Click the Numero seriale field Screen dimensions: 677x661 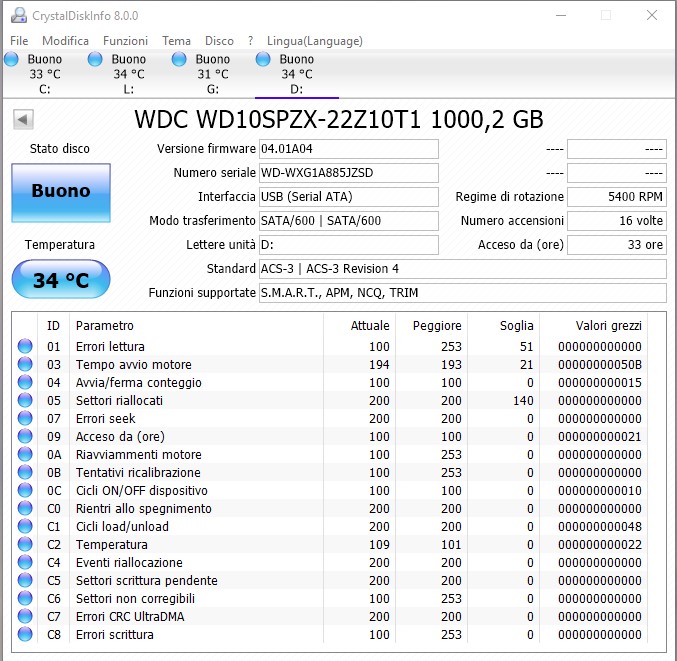(x=348, y=173)
